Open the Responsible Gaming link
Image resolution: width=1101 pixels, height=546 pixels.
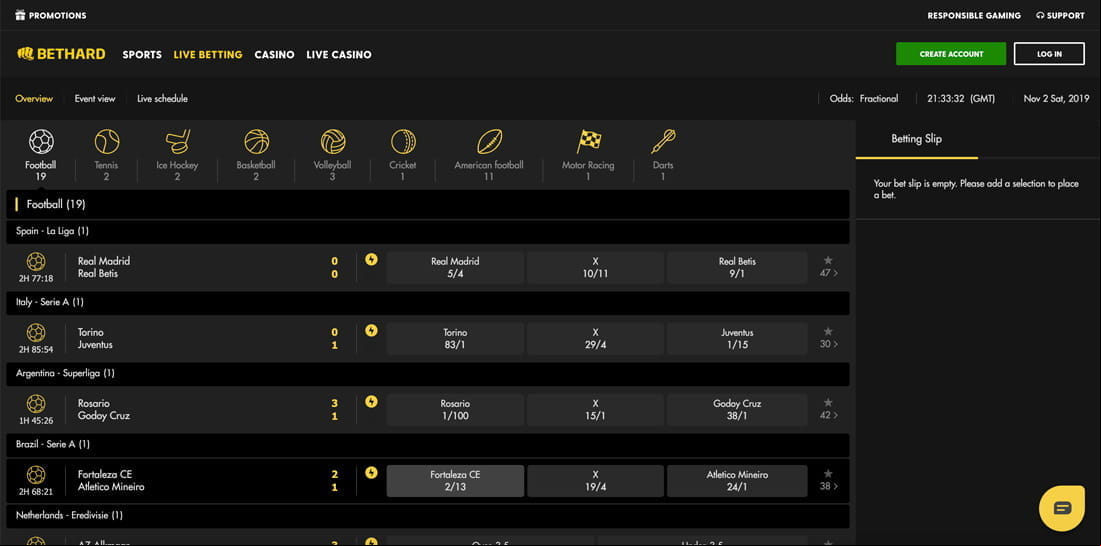coord(974,15)
